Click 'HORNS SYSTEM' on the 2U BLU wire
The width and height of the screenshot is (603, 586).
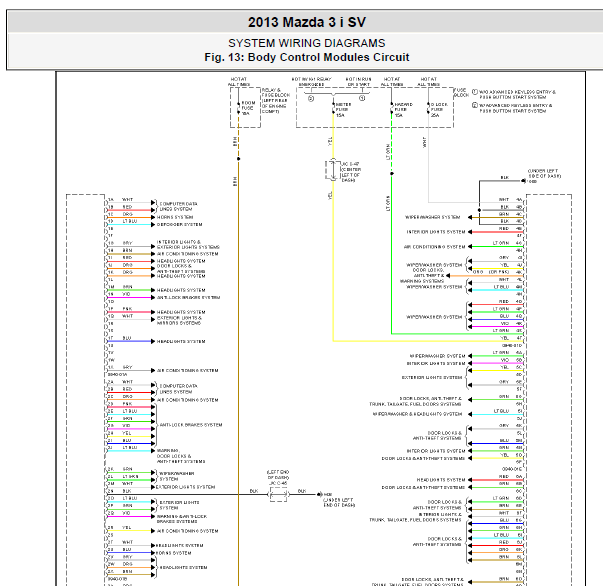tap(173, 553)
